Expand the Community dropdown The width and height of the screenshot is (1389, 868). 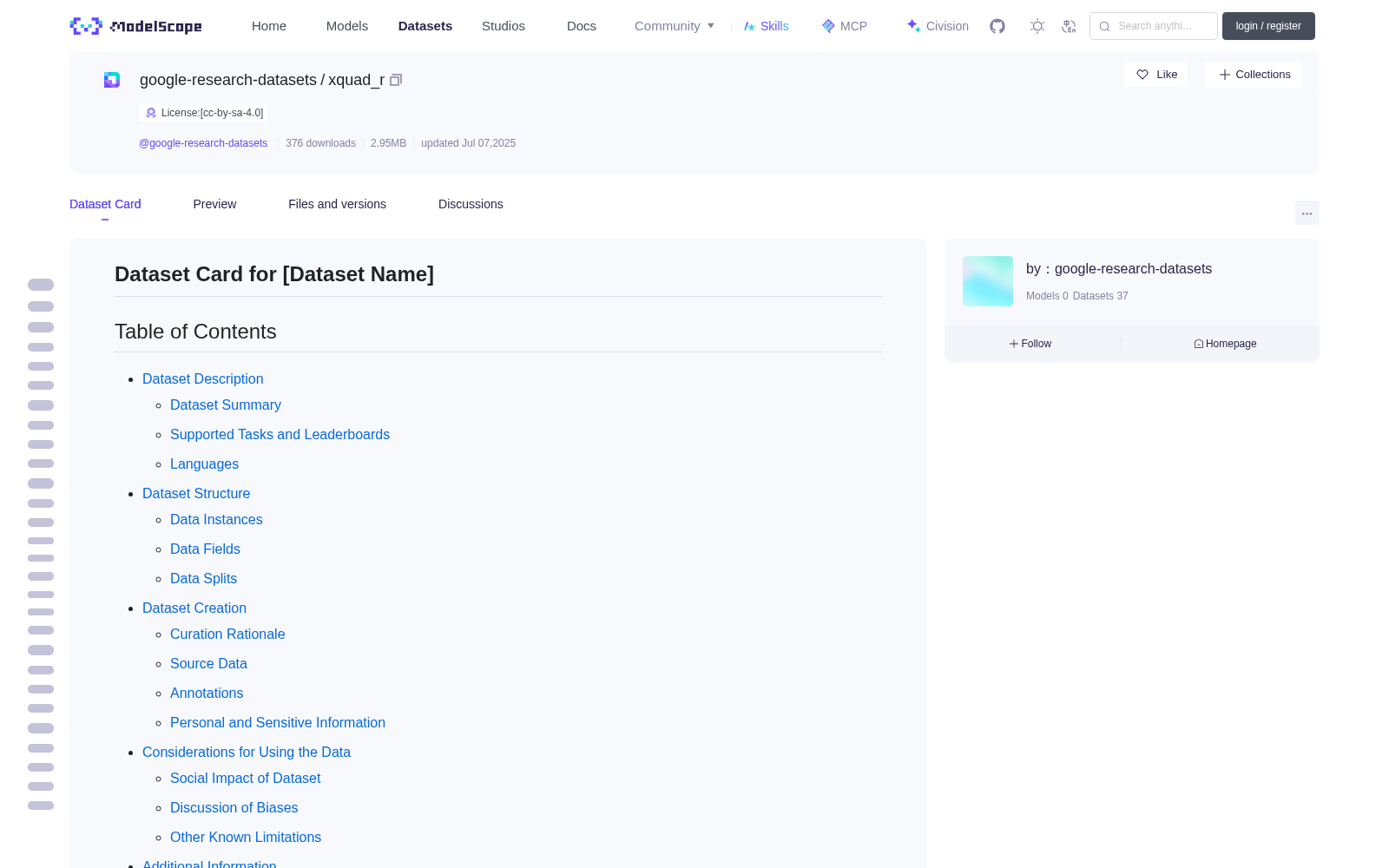click(675, 26)
